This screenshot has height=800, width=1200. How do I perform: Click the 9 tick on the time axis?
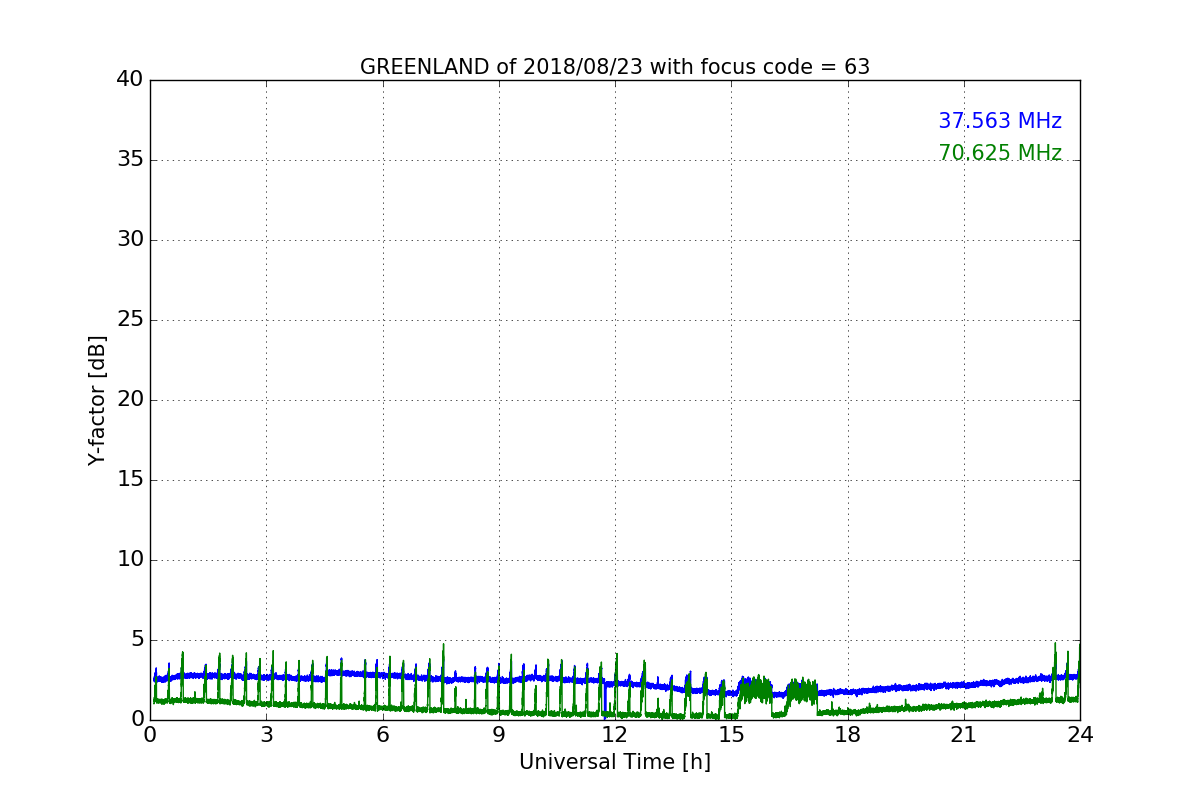(499, 735)
